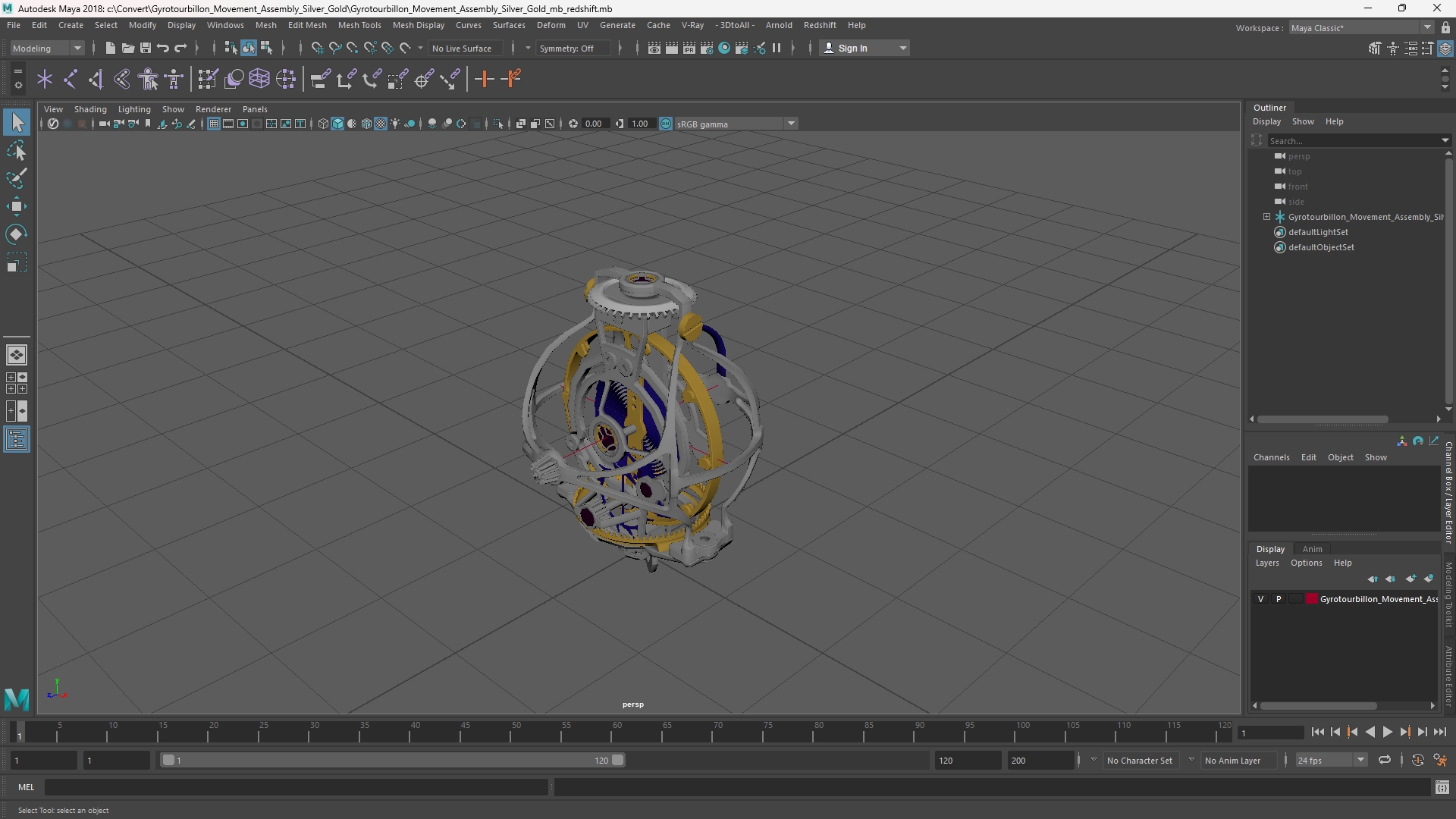This screenshot has height=819, width=1456.
Task: Click the Undo arrow icon
Action: click(x=162, y=48)
